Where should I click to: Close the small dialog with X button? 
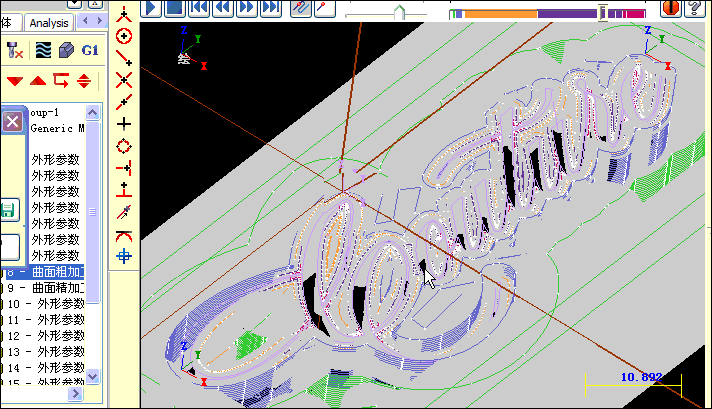pyautogui.click(x=12, y=122)
